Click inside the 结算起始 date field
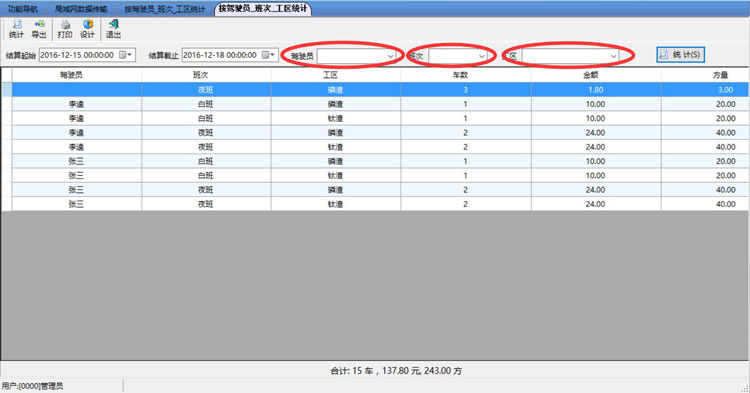 [x=78, y=55]
